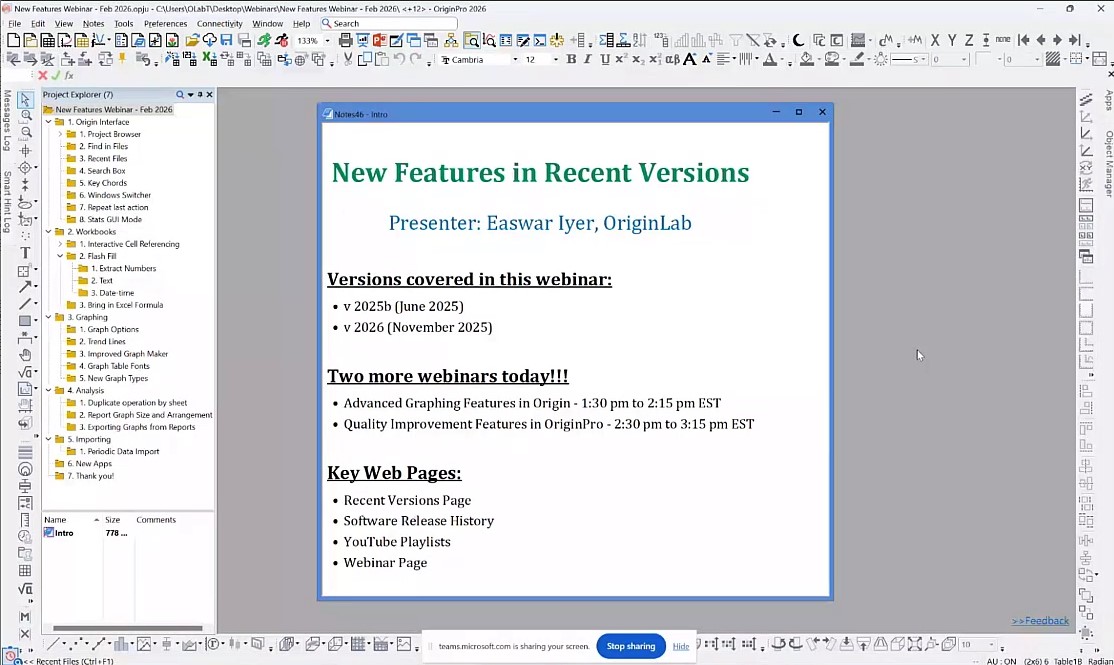Save the project using the blue floppy disk icon
Screen dimensions: 1114x665
point(227,40)
